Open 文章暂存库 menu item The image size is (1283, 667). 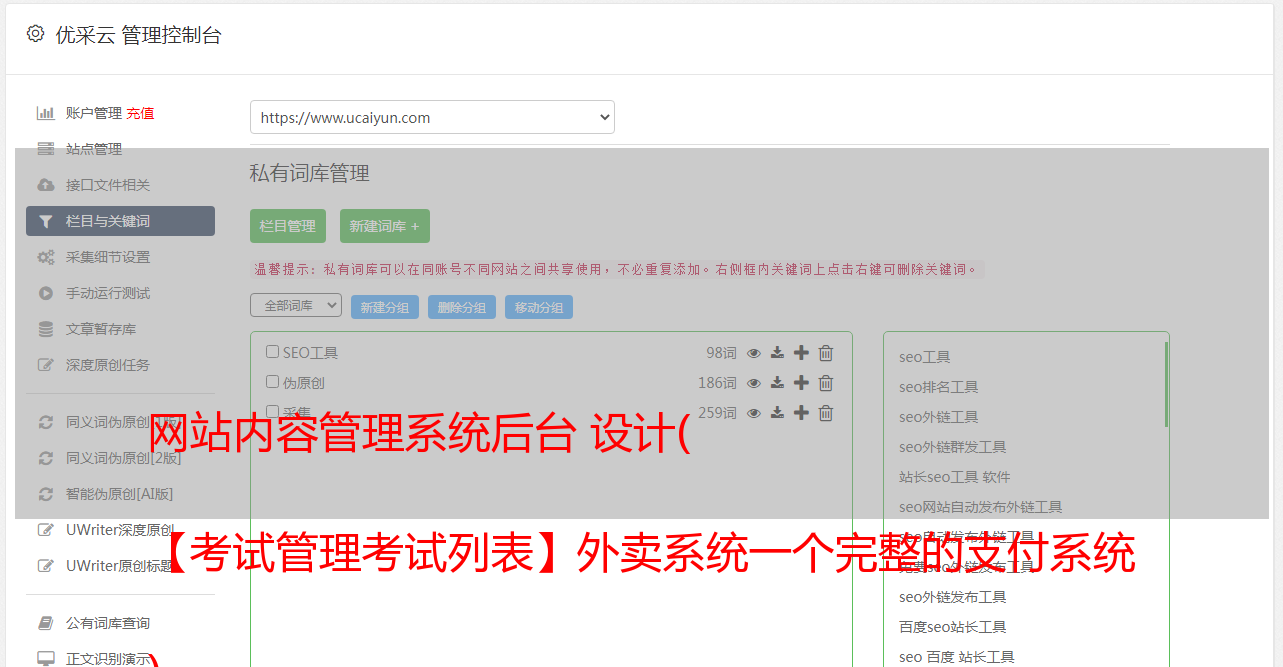[101, 329]
